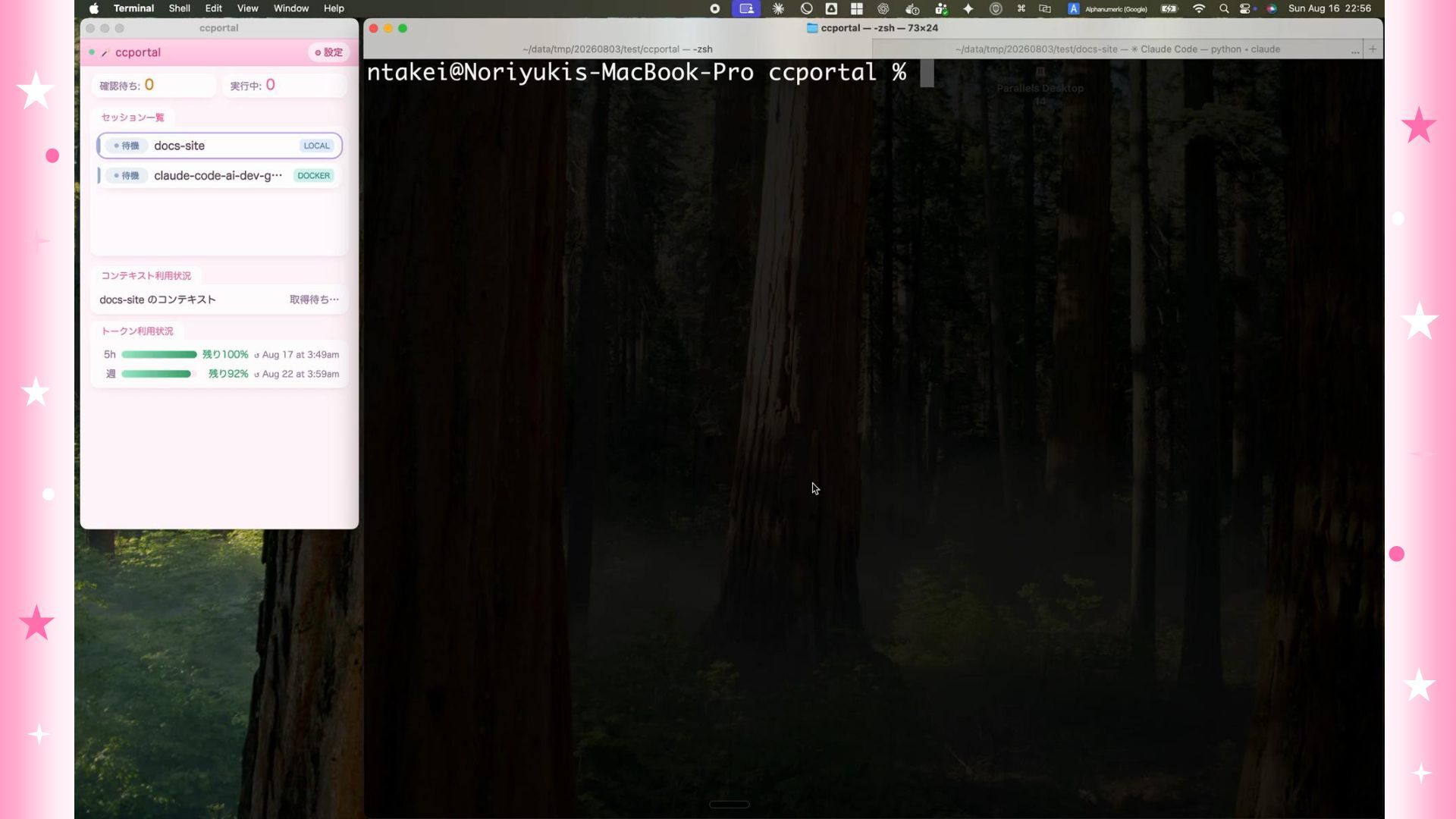Click the Claude starburst menu bar icon
The image size is (1456, 819).
tap(778, 8)
